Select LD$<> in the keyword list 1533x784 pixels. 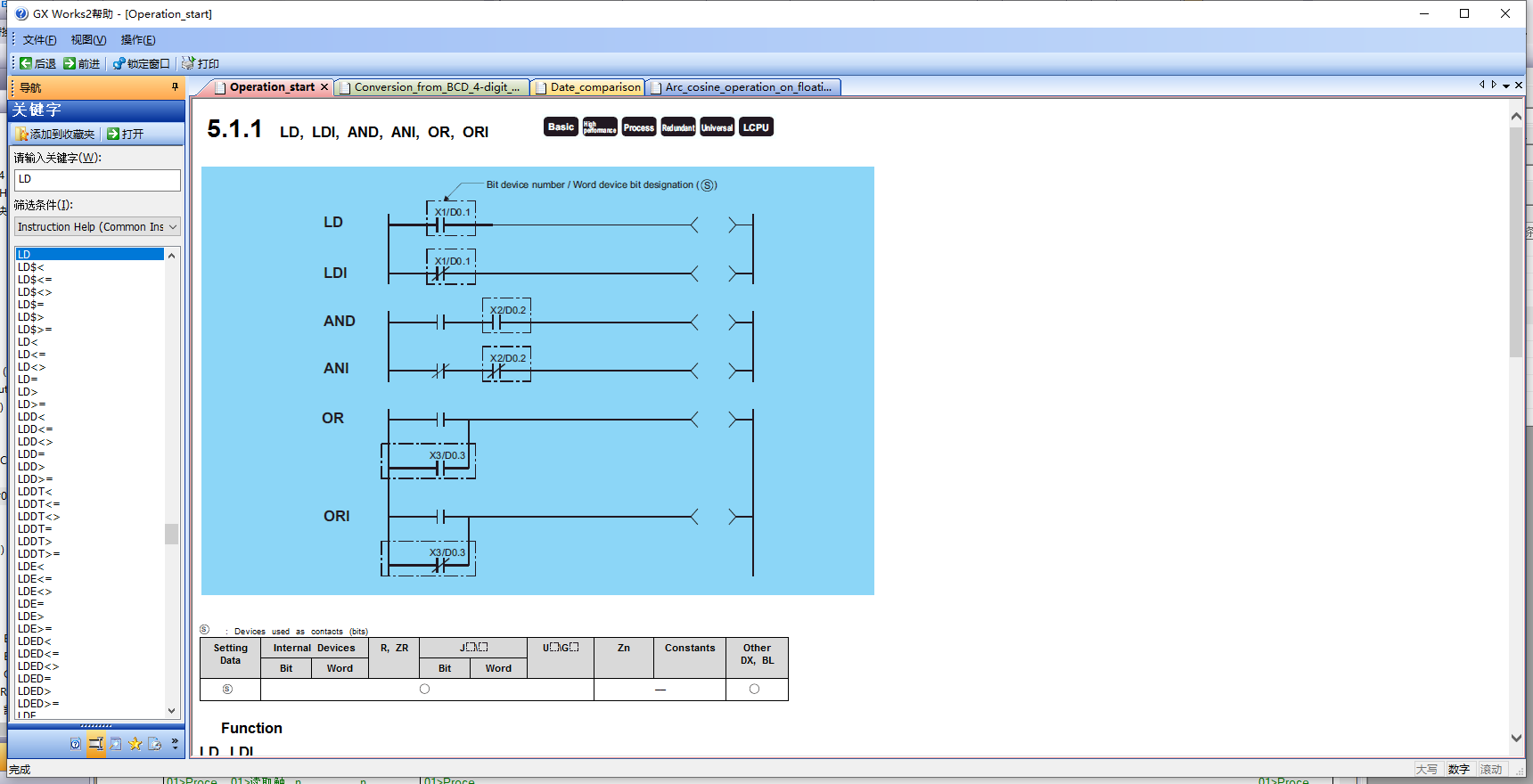point(35,292)
